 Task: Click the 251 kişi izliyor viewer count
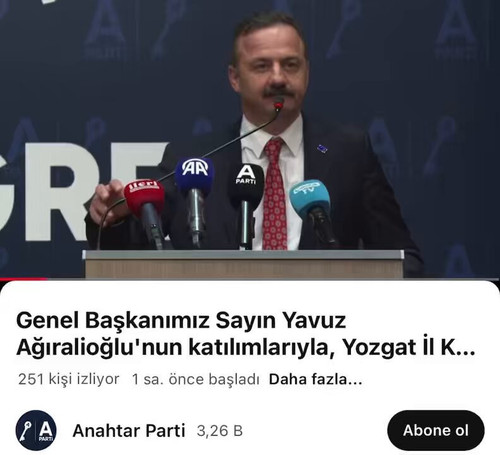tap(69, 379)
